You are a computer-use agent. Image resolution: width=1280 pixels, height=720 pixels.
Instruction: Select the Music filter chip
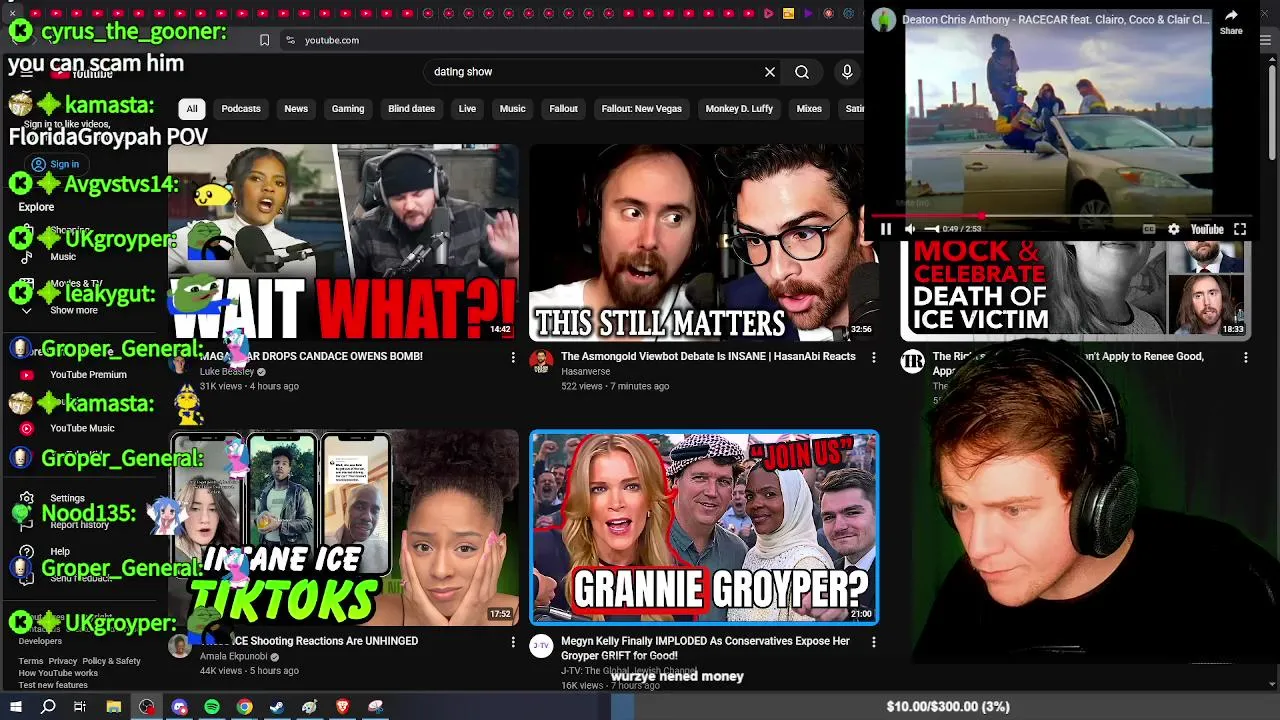coord(512,109)
